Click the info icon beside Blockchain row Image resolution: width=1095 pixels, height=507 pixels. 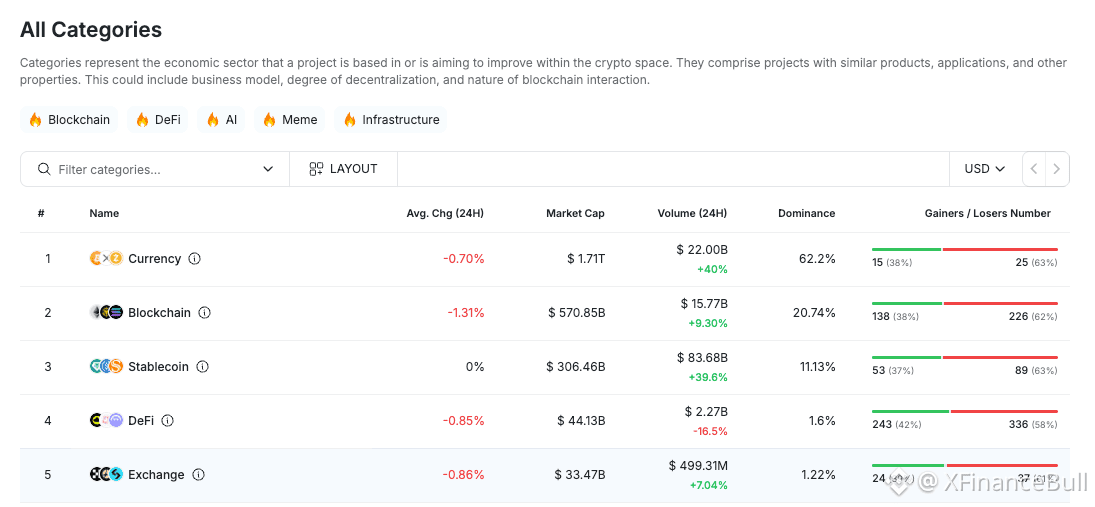pos(205,313)
